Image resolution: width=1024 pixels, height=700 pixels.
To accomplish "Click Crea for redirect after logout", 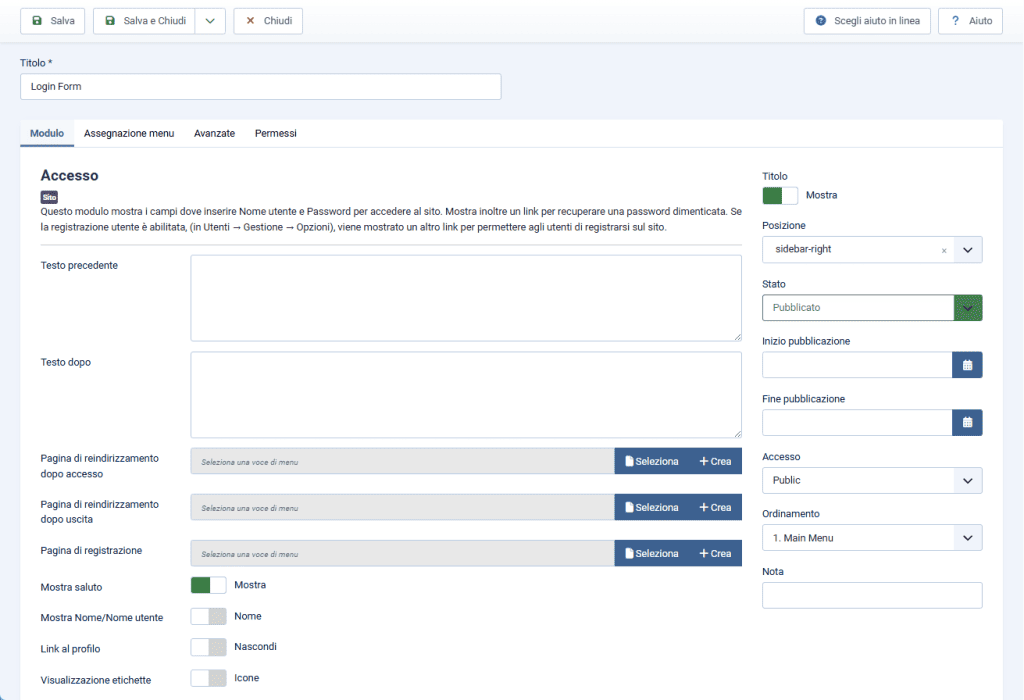I will coord(714,507).
